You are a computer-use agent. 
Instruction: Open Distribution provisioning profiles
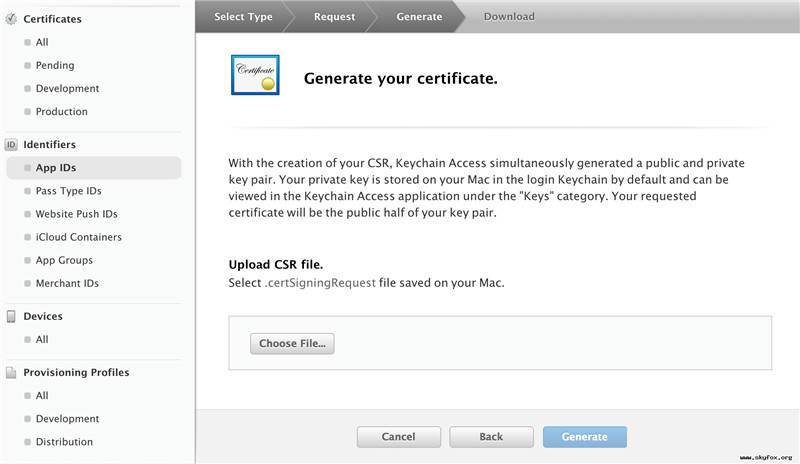(64, 442)
